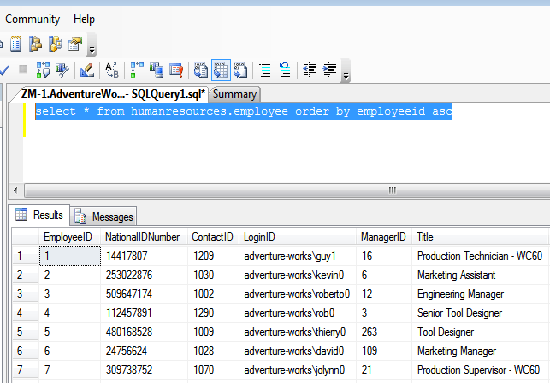Click the highlighted select query text
Screen dimensions: 550x383
pos(243,112)
